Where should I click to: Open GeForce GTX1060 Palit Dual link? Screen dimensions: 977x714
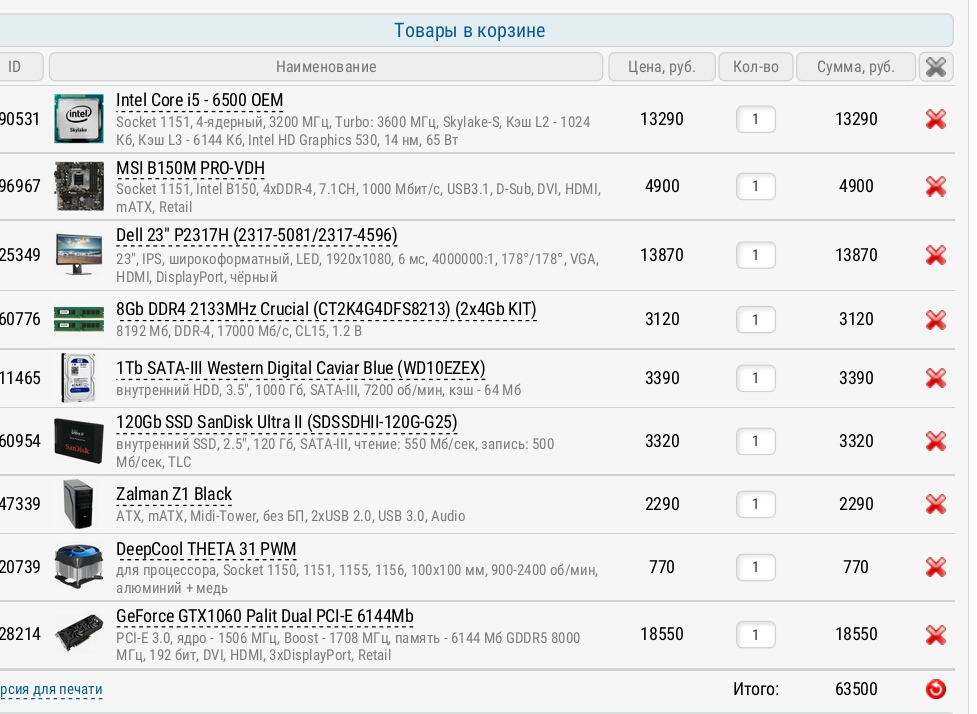click(265, 616)
